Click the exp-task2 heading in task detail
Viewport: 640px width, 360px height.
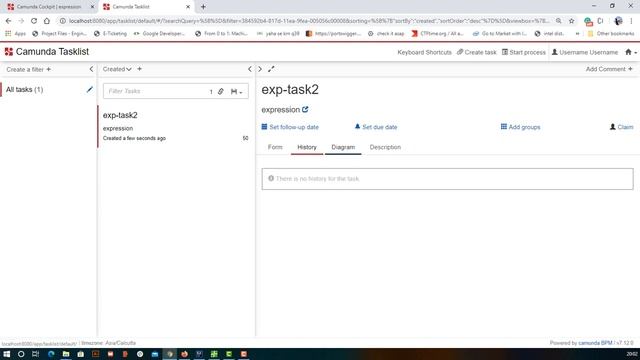(290, 89)
